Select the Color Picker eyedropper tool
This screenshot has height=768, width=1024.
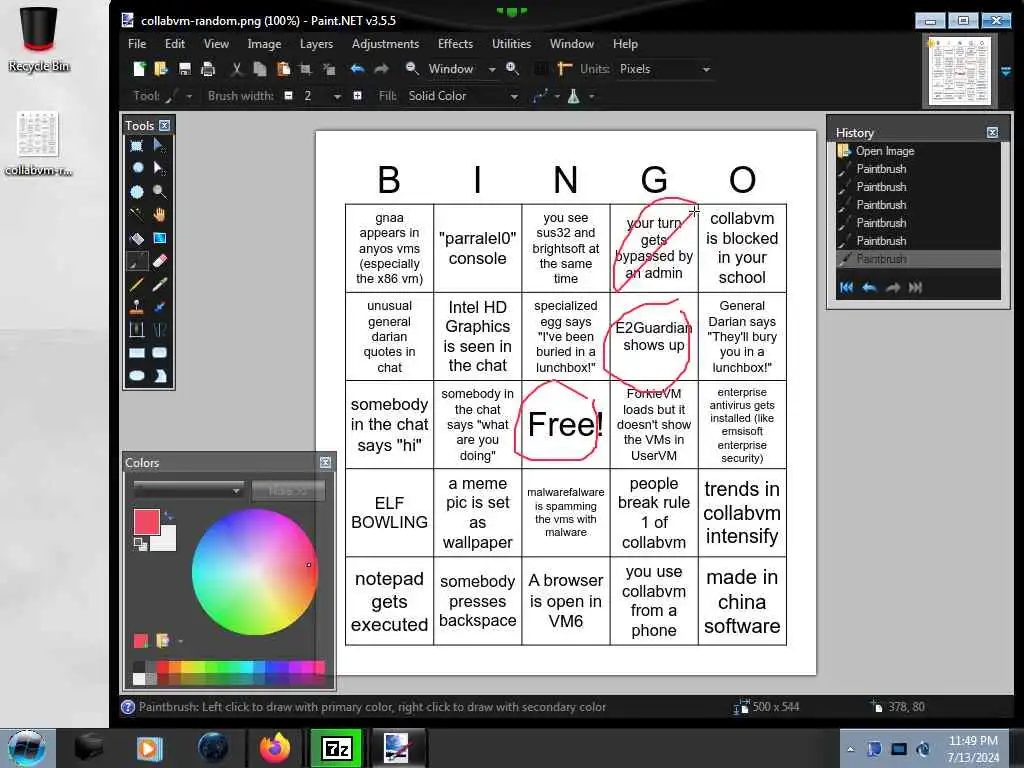[159, 285]
